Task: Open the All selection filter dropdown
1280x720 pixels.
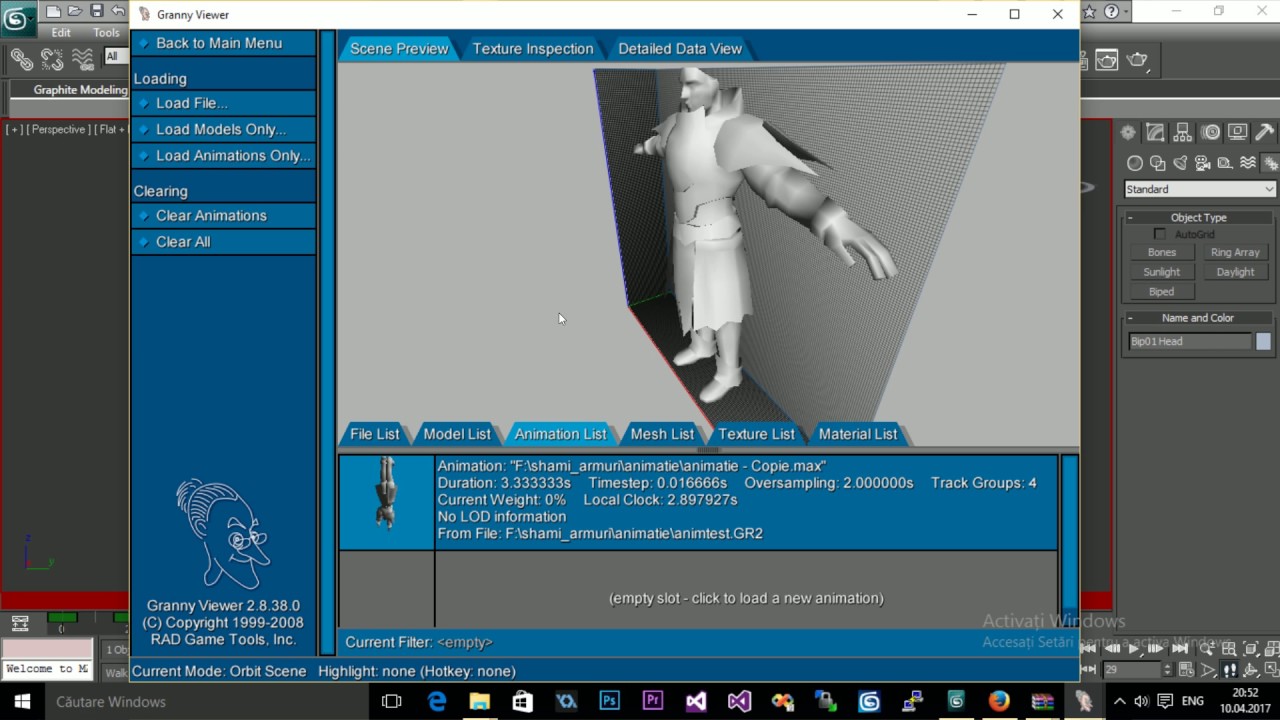Action: [x=115, y=57]
